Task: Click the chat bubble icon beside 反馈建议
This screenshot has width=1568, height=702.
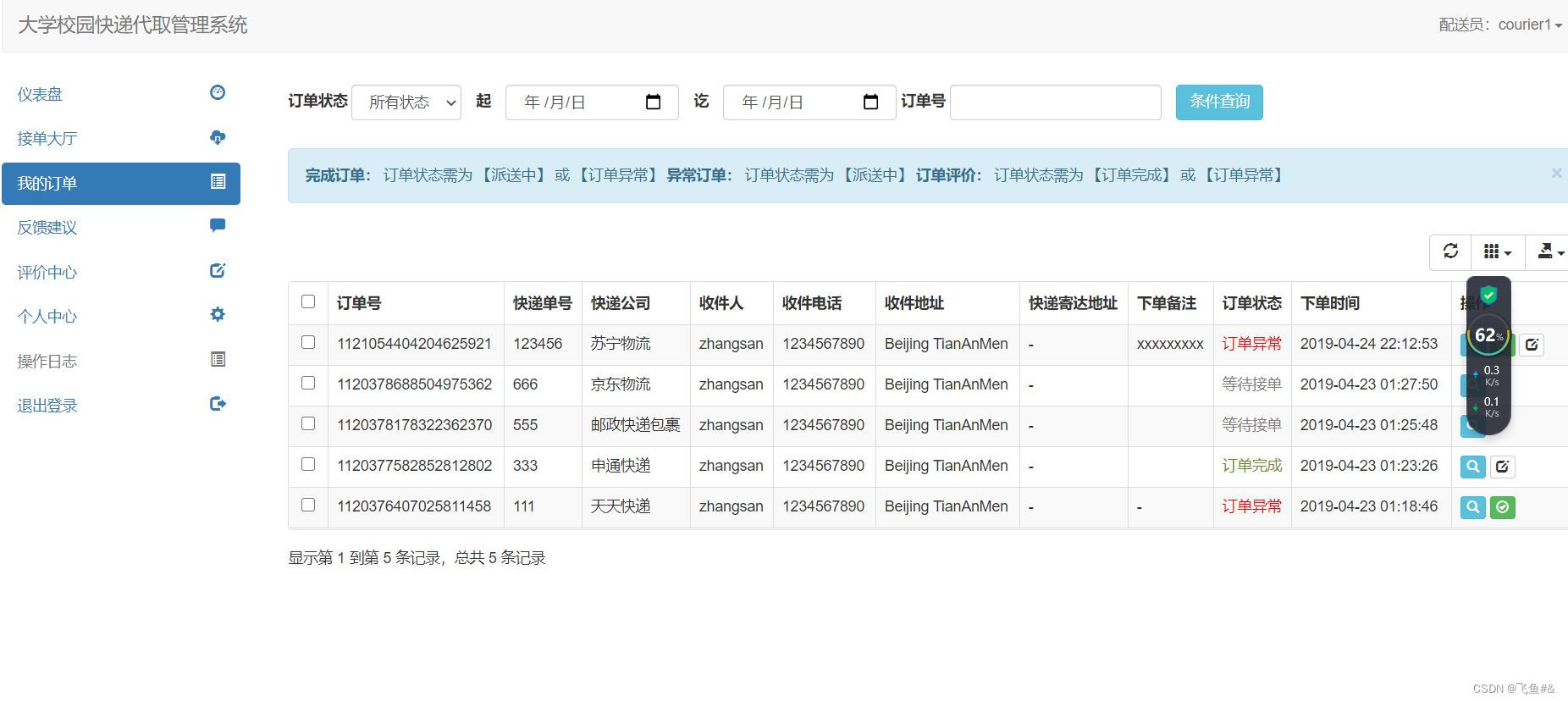Action: 218,225
